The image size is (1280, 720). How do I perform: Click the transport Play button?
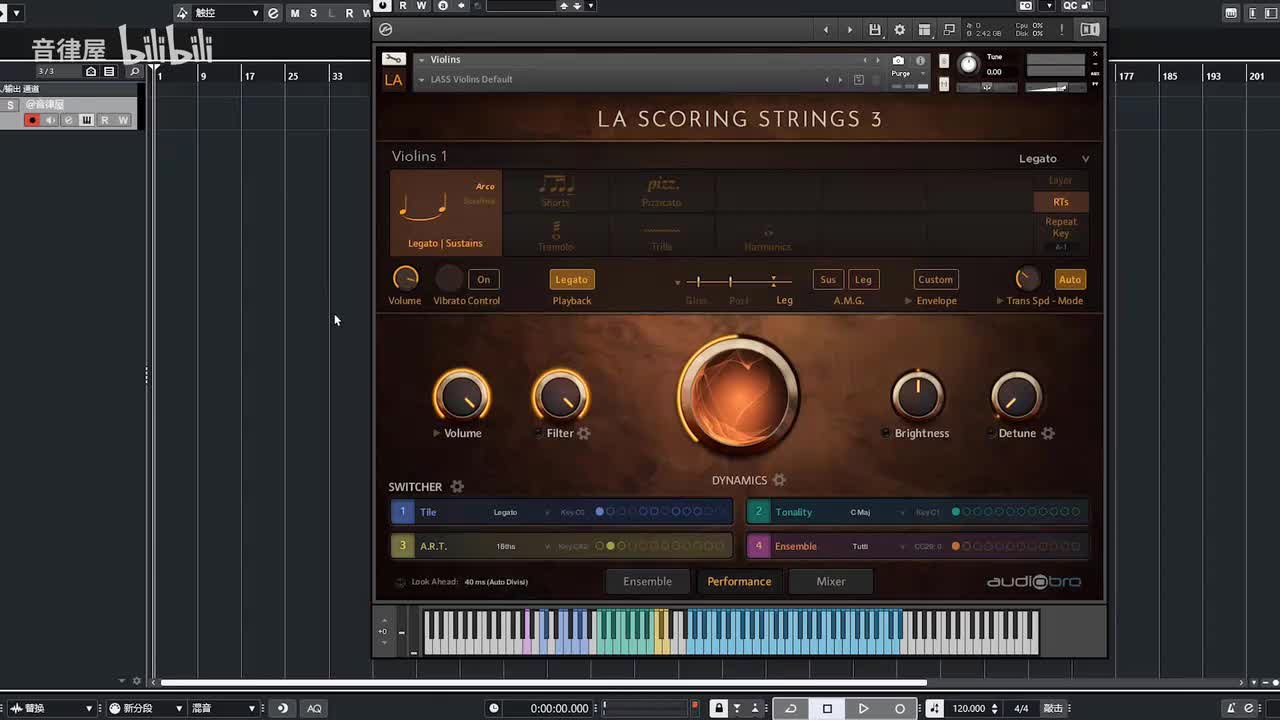(863, 708)
